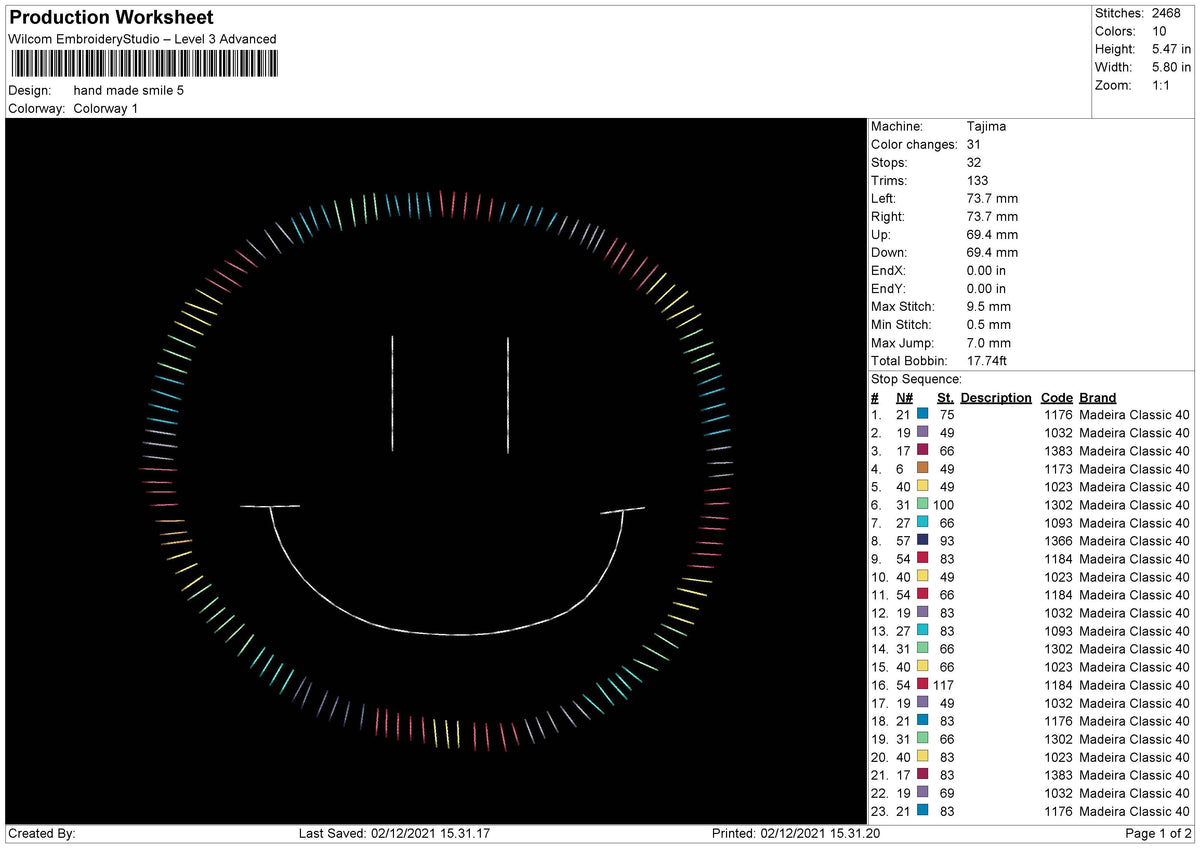Viewport: 1200px width, 848px height.
Task: Click the Code column header
Action: click(1056, 397)
